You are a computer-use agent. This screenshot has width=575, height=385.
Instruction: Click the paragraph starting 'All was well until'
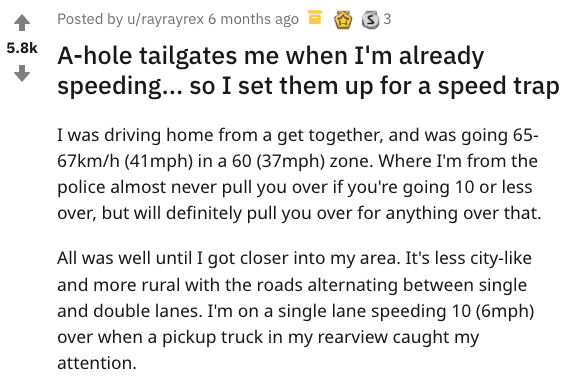pyautogui.click(x=296, y=311)
